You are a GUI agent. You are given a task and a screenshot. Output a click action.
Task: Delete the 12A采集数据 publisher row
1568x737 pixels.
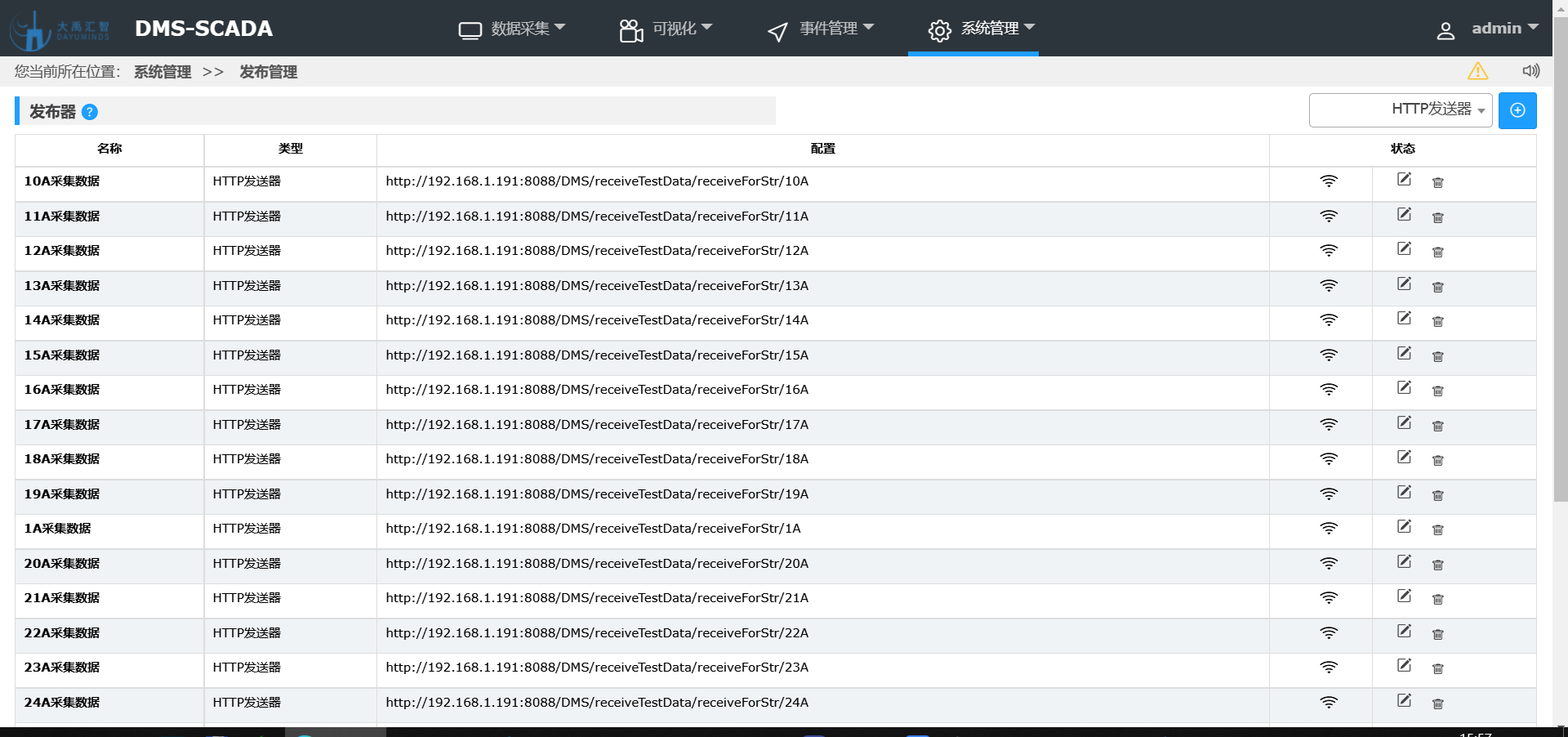click(1437, 252)
